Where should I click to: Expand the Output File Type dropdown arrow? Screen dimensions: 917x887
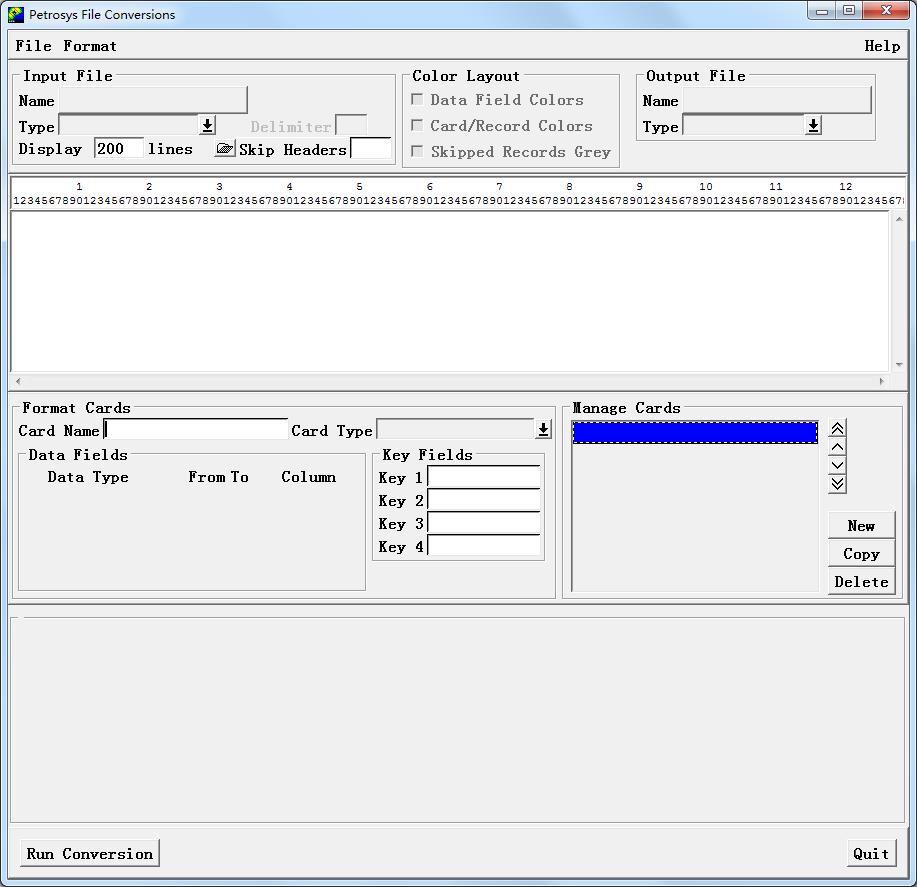(813, 125)
